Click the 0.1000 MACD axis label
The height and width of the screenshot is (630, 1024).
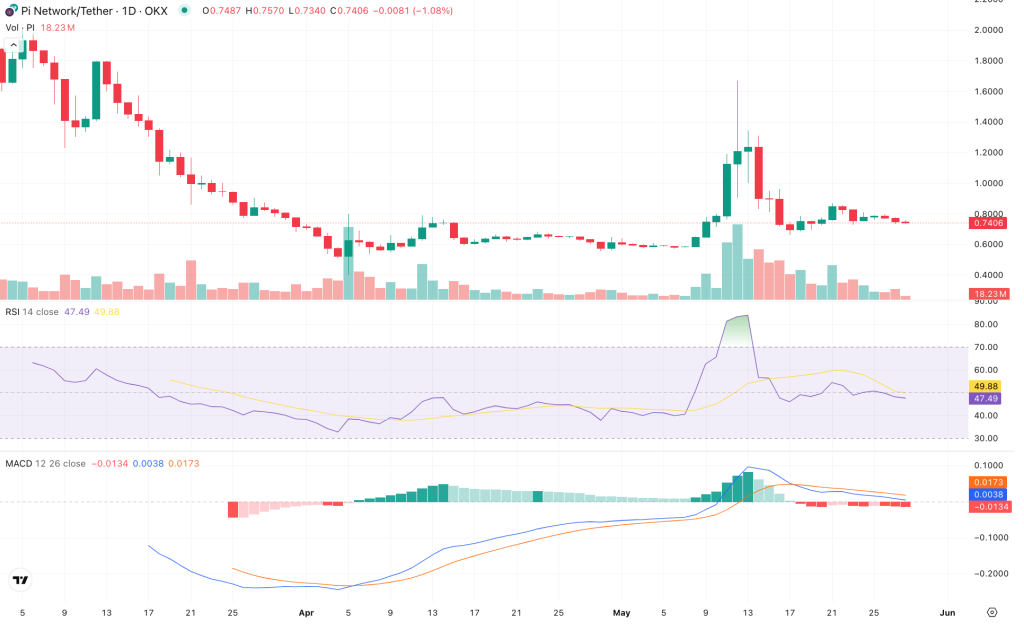point(988,465)
